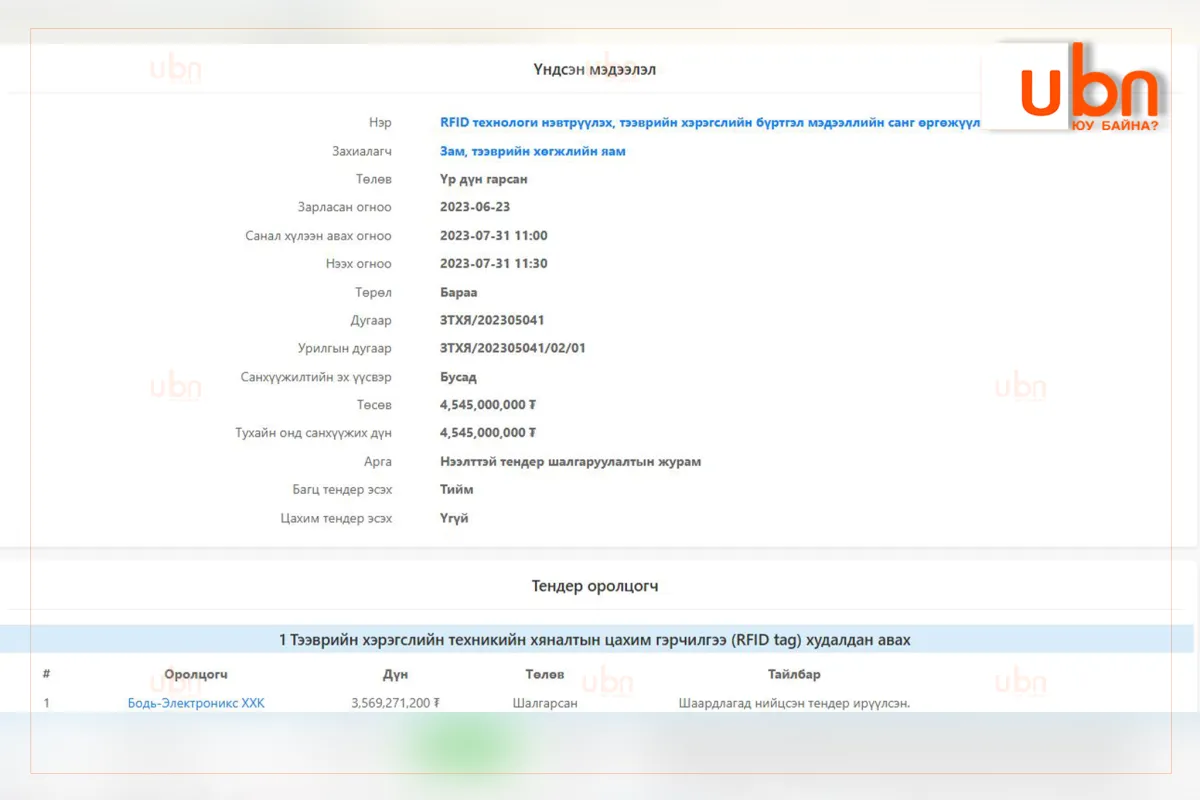The width and height of the screenshot is (1200, 800).
Task: Click the Оролцогч column header
Action: tap(196, 675)
